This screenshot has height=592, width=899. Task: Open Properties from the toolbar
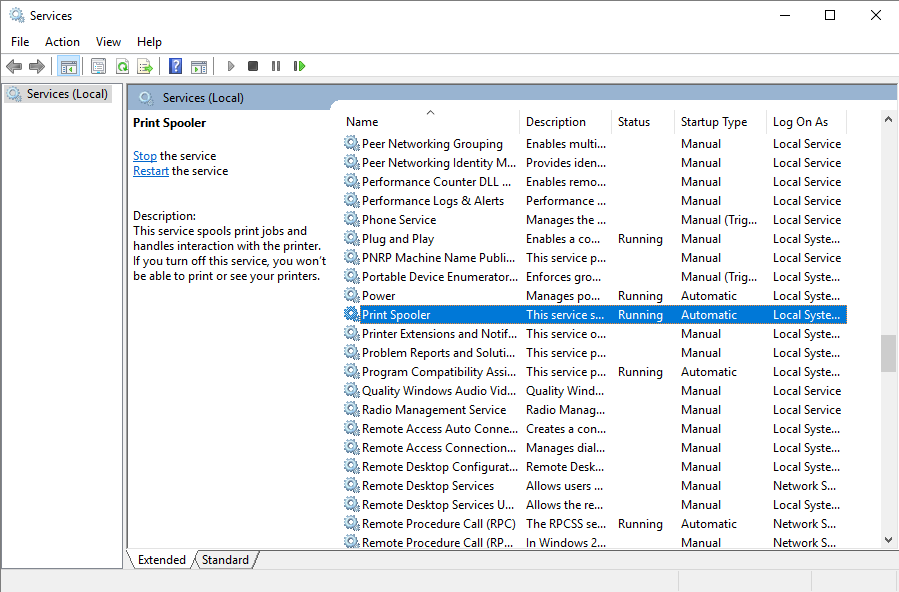point(98,67)
